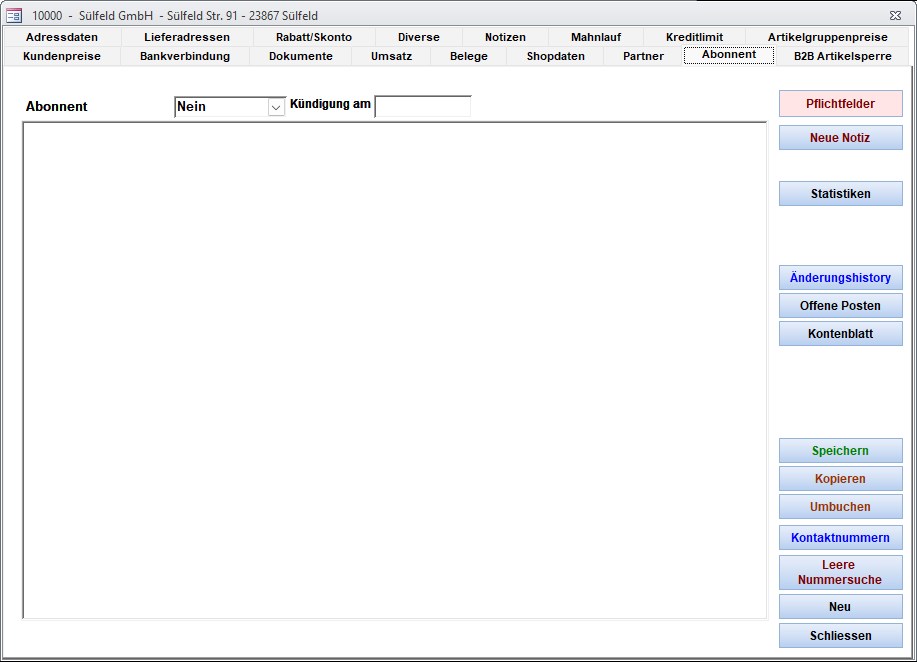Open Kontaktnummern
This screenshot has width=917, height=662.
pos(840,538)
